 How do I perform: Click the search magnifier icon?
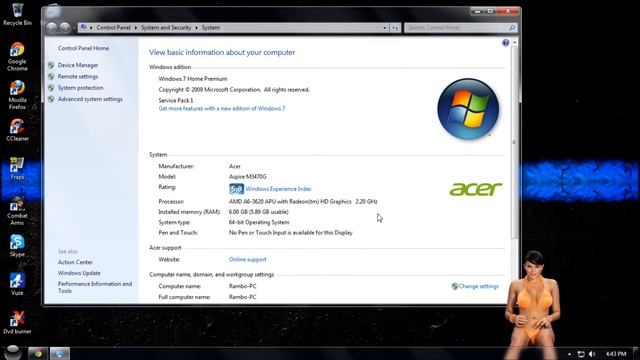pyautogui.click(x=512, y=28)
